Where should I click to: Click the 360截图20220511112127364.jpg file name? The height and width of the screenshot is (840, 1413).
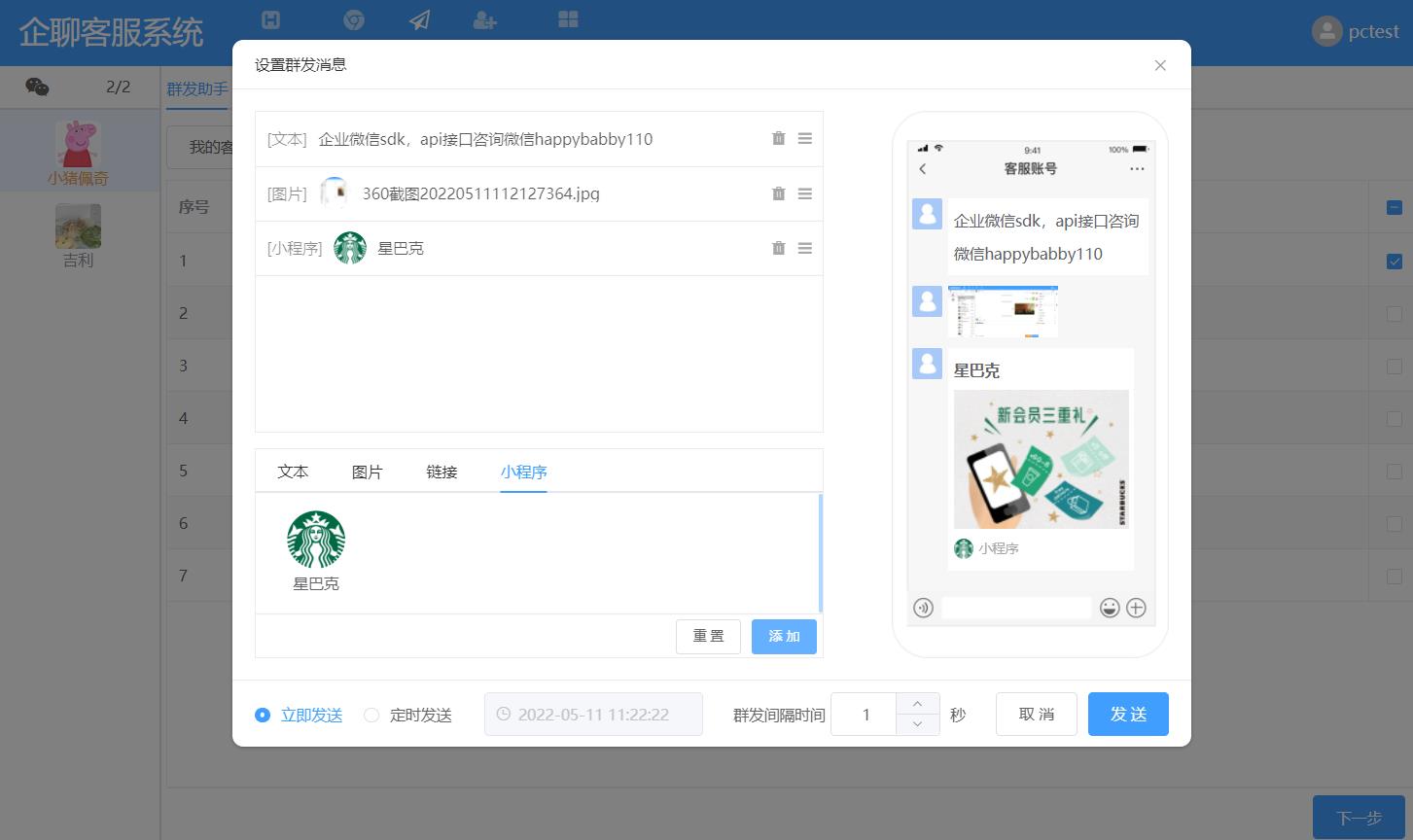tap(481, 193)
